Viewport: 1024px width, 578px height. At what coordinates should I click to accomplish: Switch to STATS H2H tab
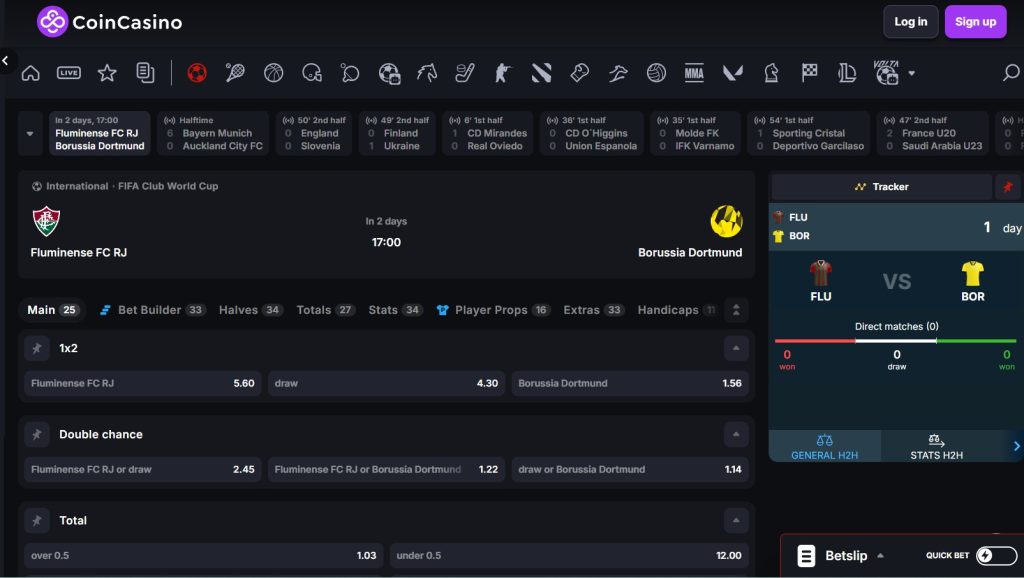coord(936,447)
